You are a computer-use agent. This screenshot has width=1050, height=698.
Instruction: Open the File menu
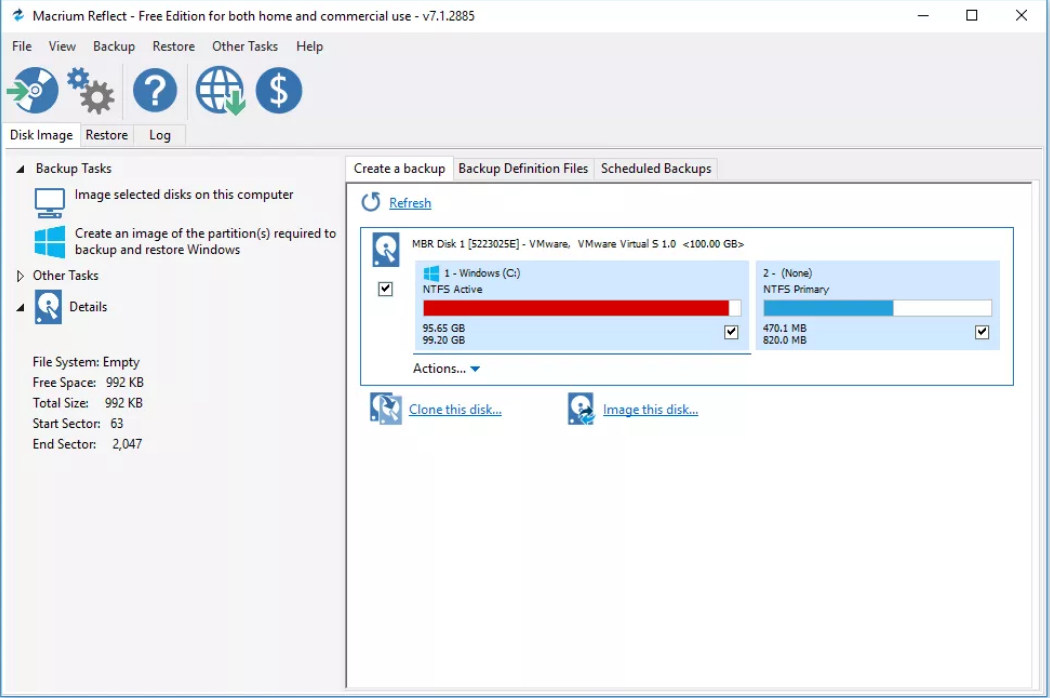[21, 46]
